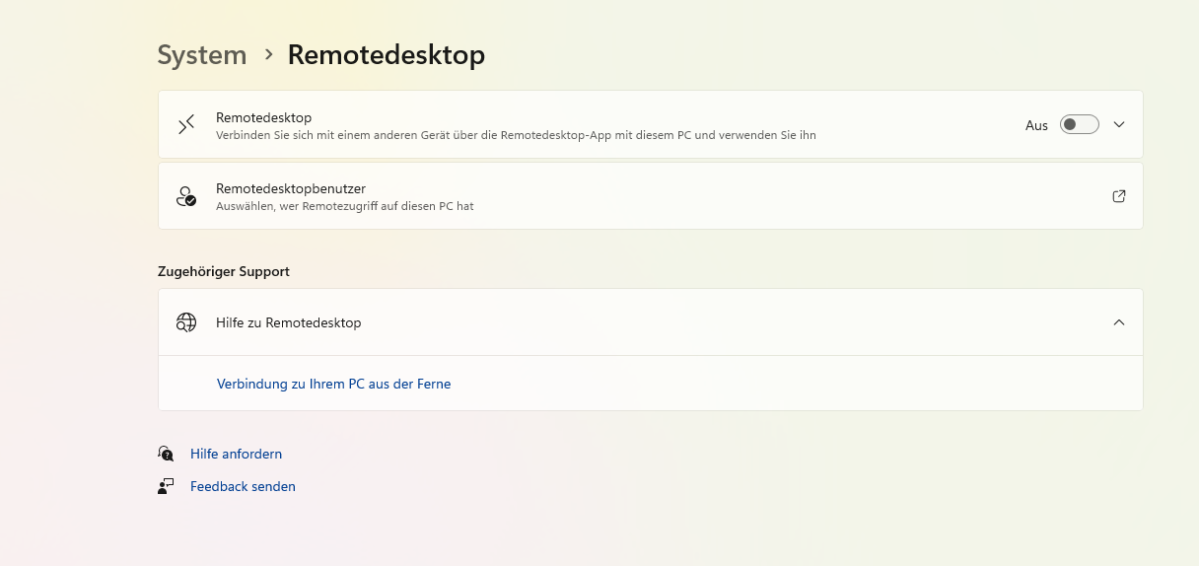Image resolution: width=1199 pixels, height=566 pixels.
Task: Click the Remotedesktop page title in breadcrumb
Action: click(x=386, y=55)
